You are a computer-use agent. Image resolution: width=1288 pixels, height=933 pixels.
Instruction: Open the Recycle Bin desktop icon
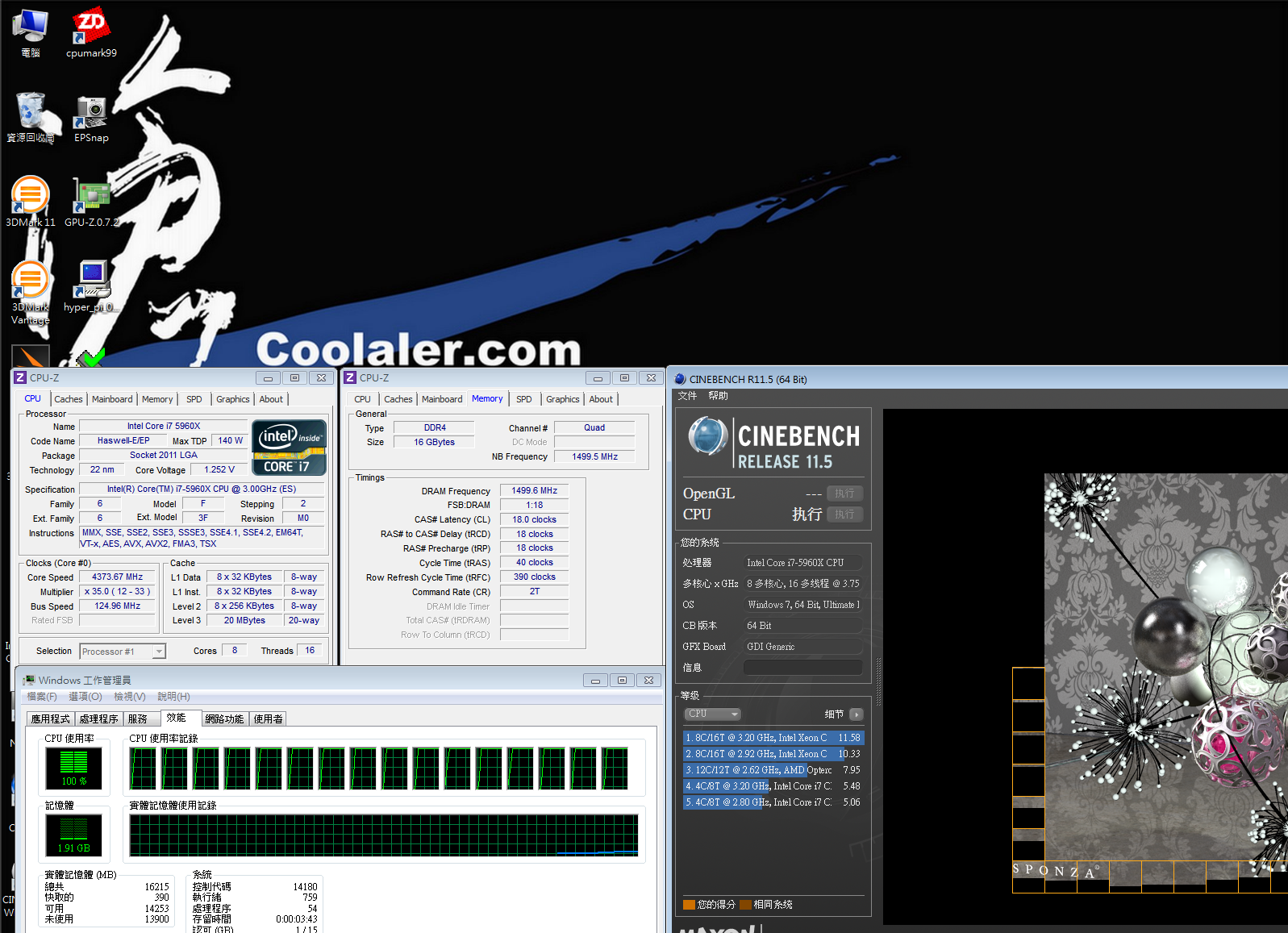31,118
